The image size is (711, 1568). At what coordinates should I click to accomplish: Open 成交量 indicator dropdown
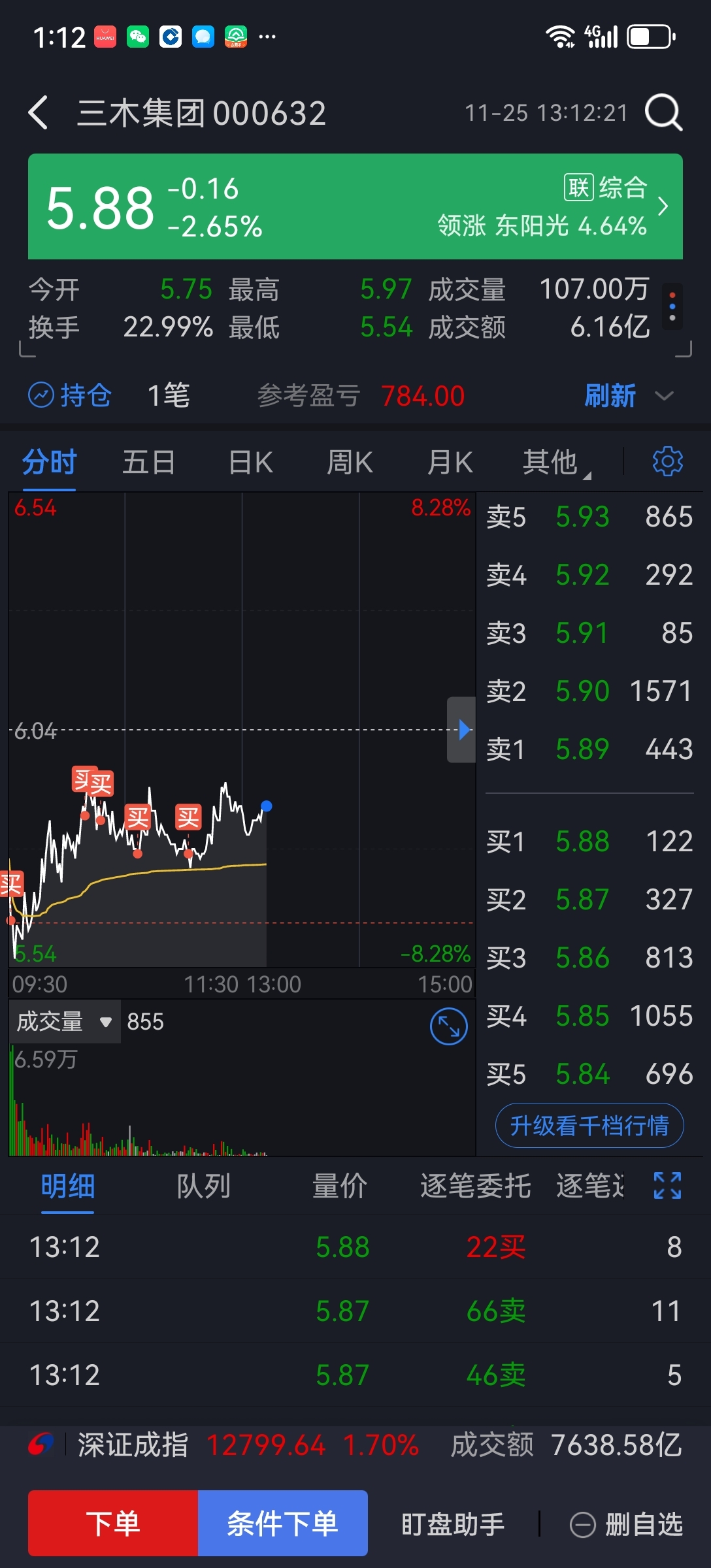64,1021
